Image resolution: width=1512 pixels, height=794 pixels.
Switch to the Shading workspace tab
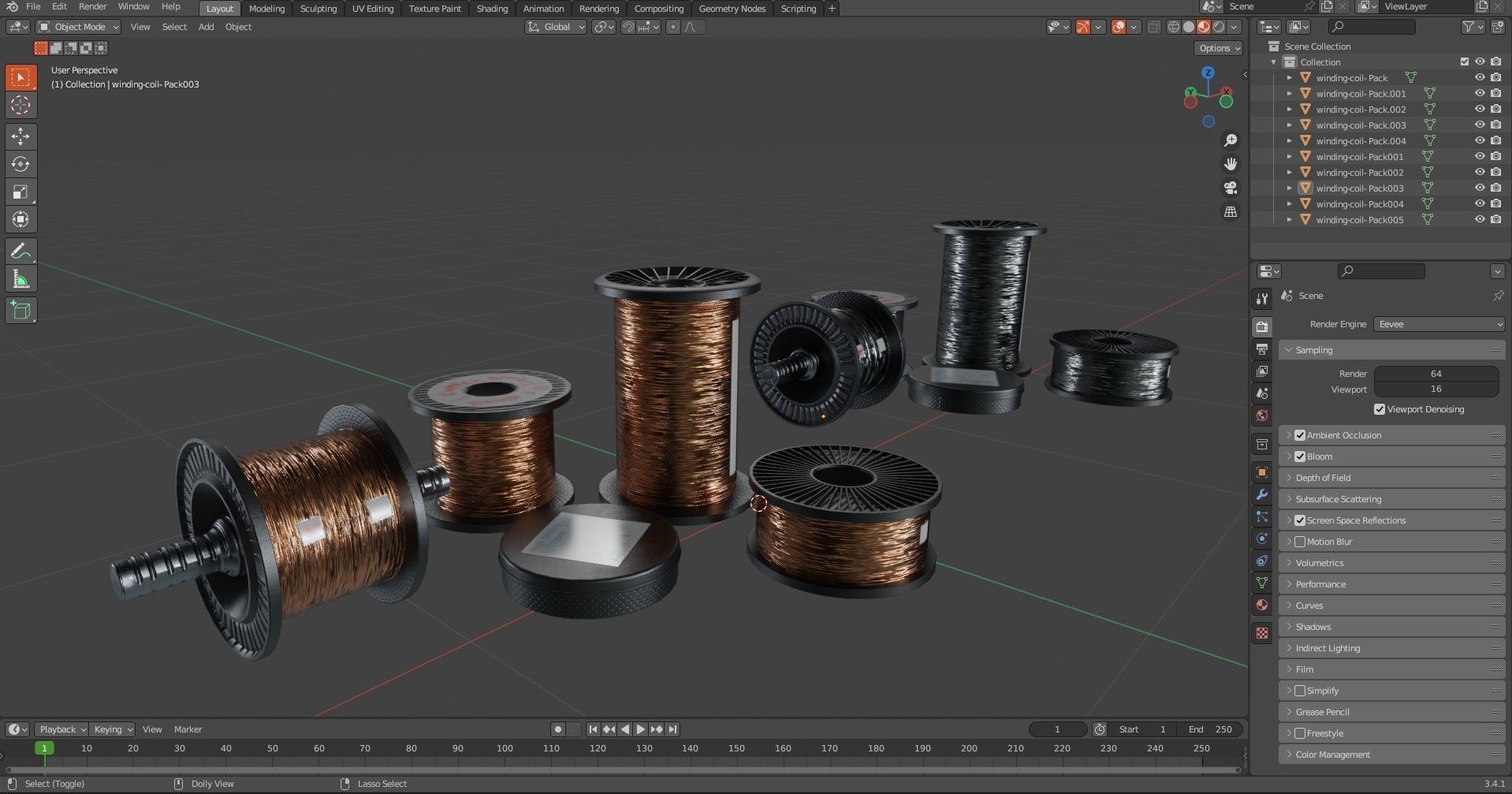(x=492, y=9)
